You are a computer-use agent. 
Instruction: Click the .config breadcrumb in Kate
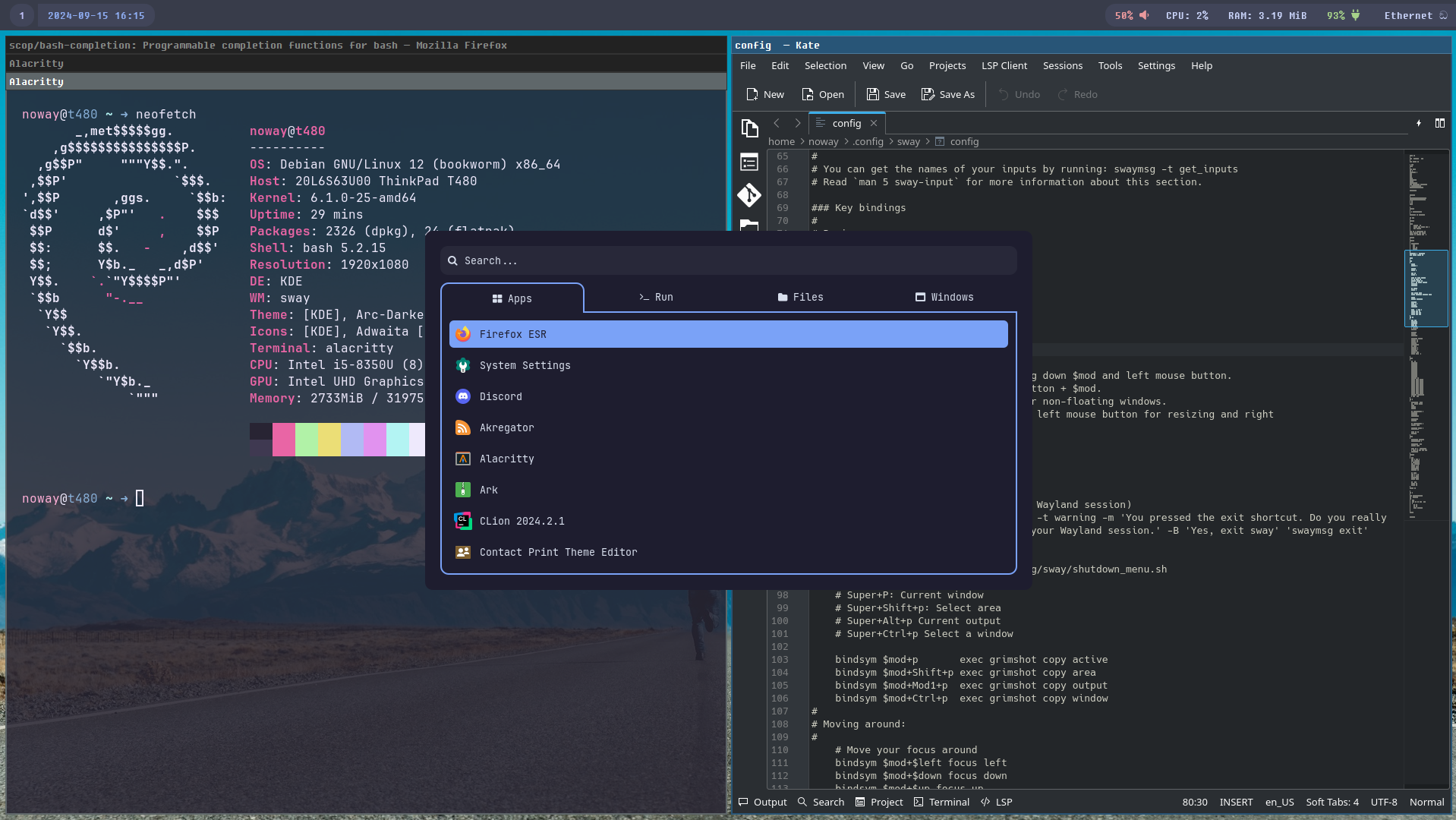(x=868, y=141)
